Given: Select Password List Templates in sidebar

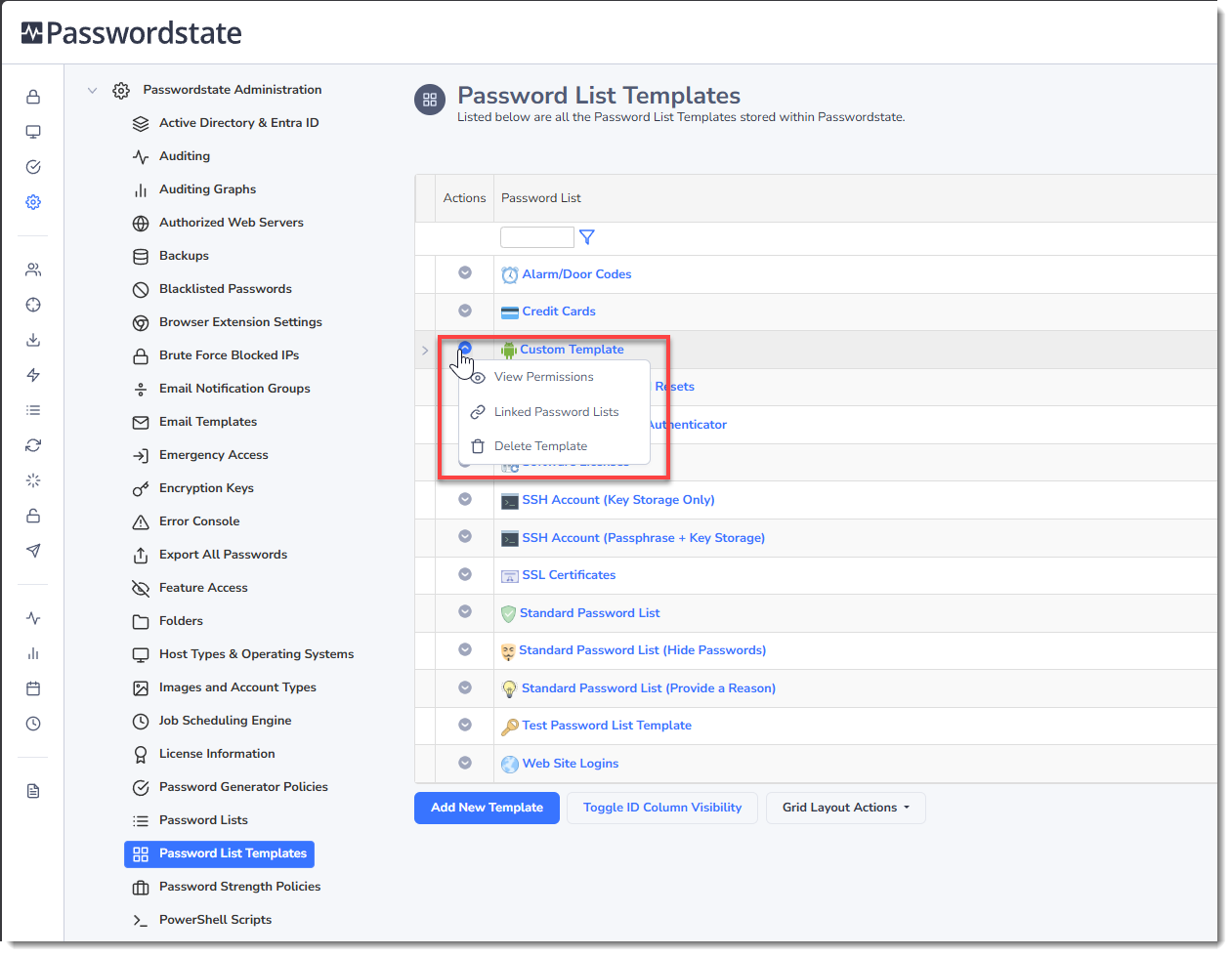Looking at the screenshot, I should 220,854.
